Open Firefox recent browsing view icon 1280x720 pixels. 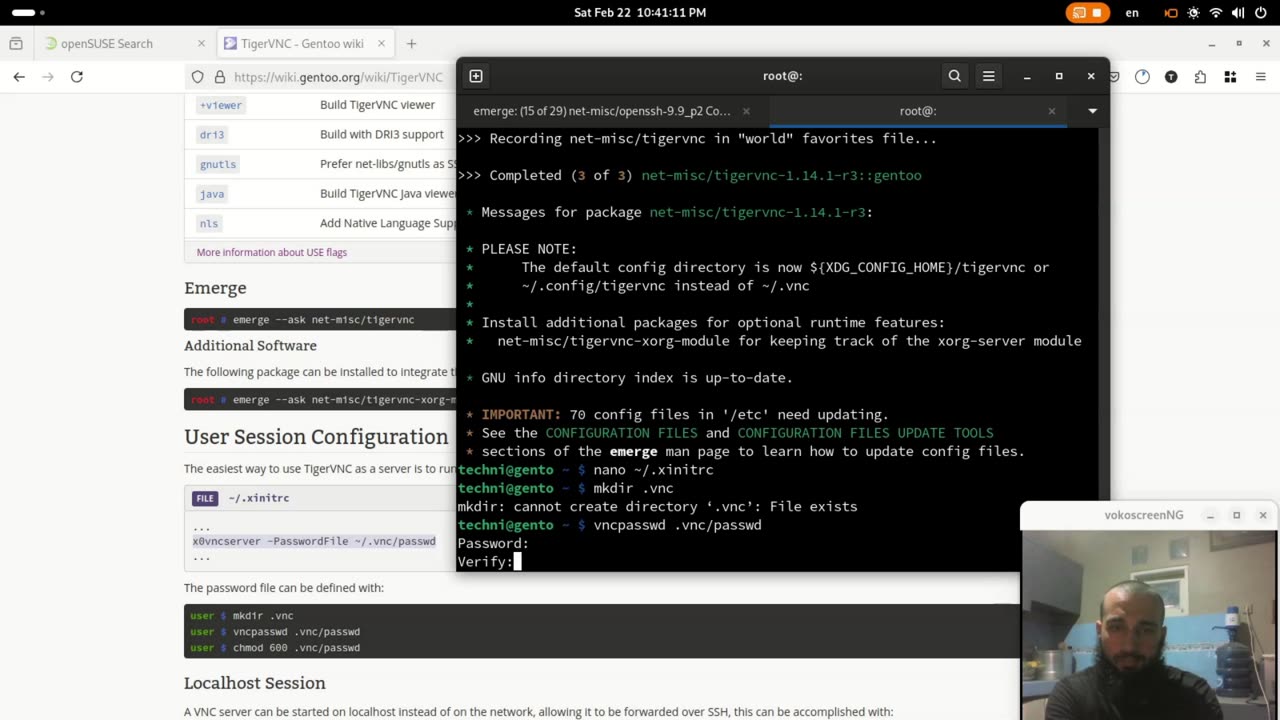pos(16,44)
